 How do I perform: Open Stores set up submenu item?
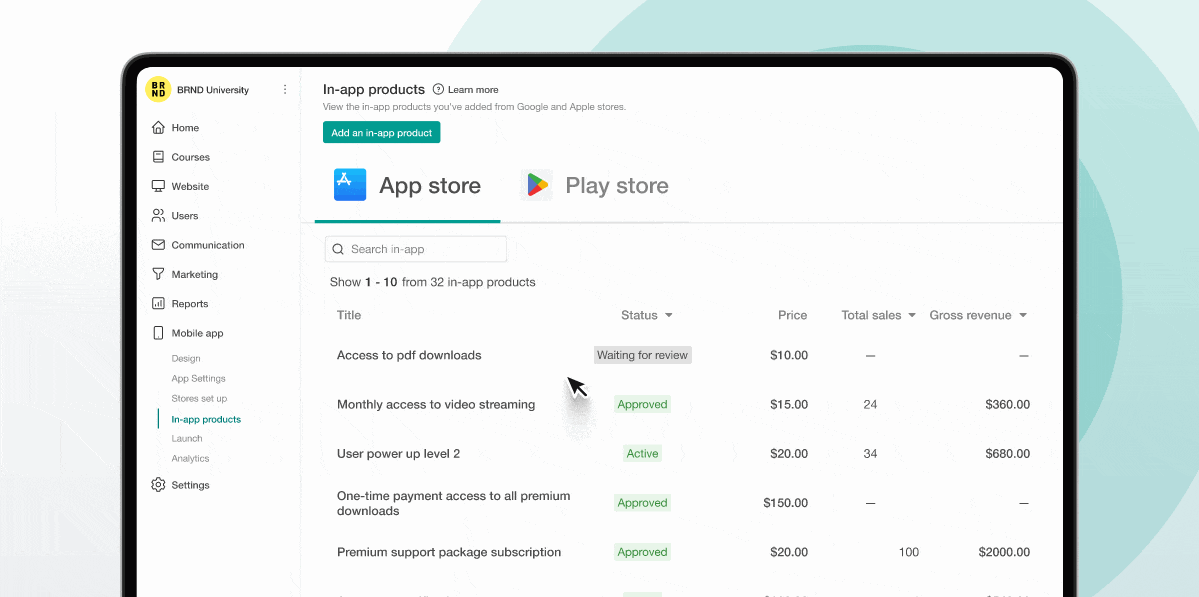click(199, 399)
